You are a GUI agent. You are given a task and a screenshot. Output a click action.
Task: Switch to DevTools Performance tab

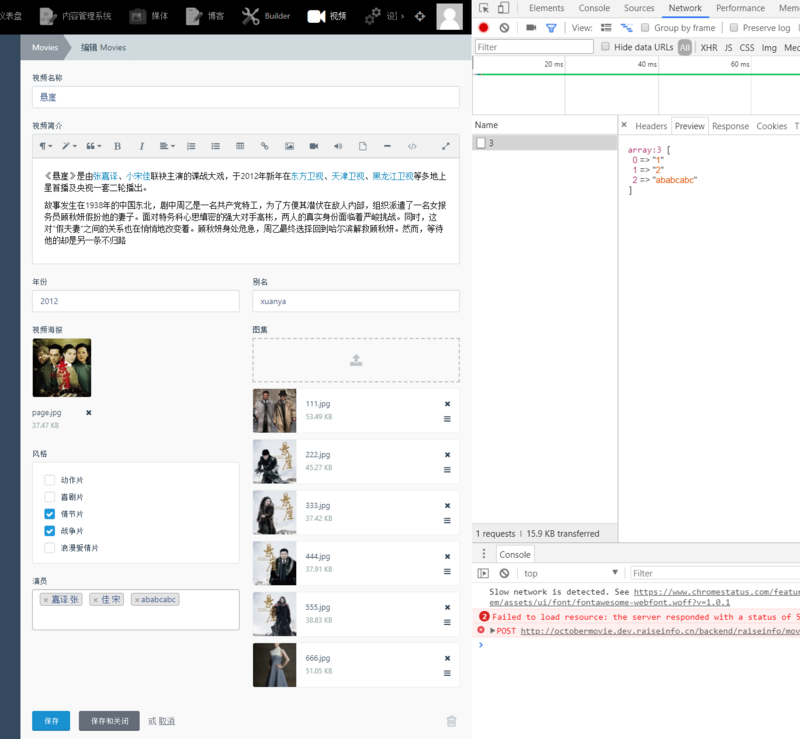pyautogui.click(x=740, y=8)
